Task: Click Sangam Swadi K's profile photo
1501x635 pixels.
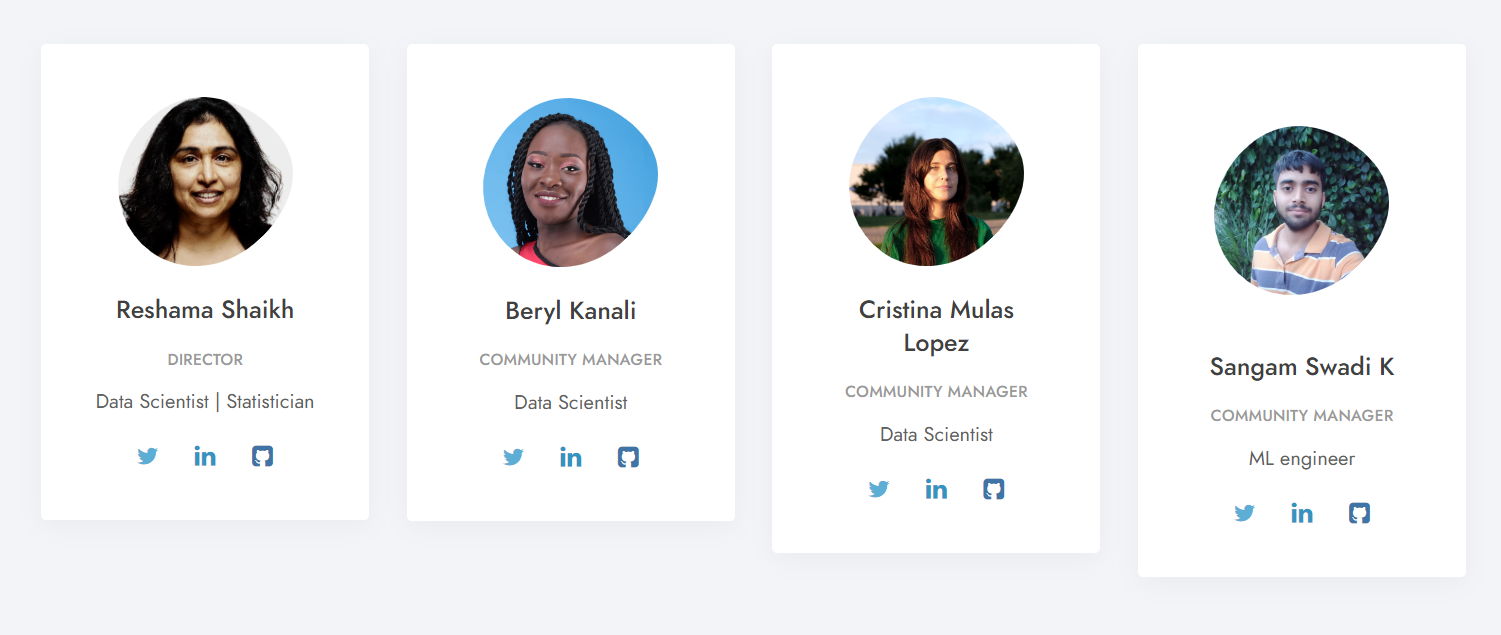Action: [1301, 210]
